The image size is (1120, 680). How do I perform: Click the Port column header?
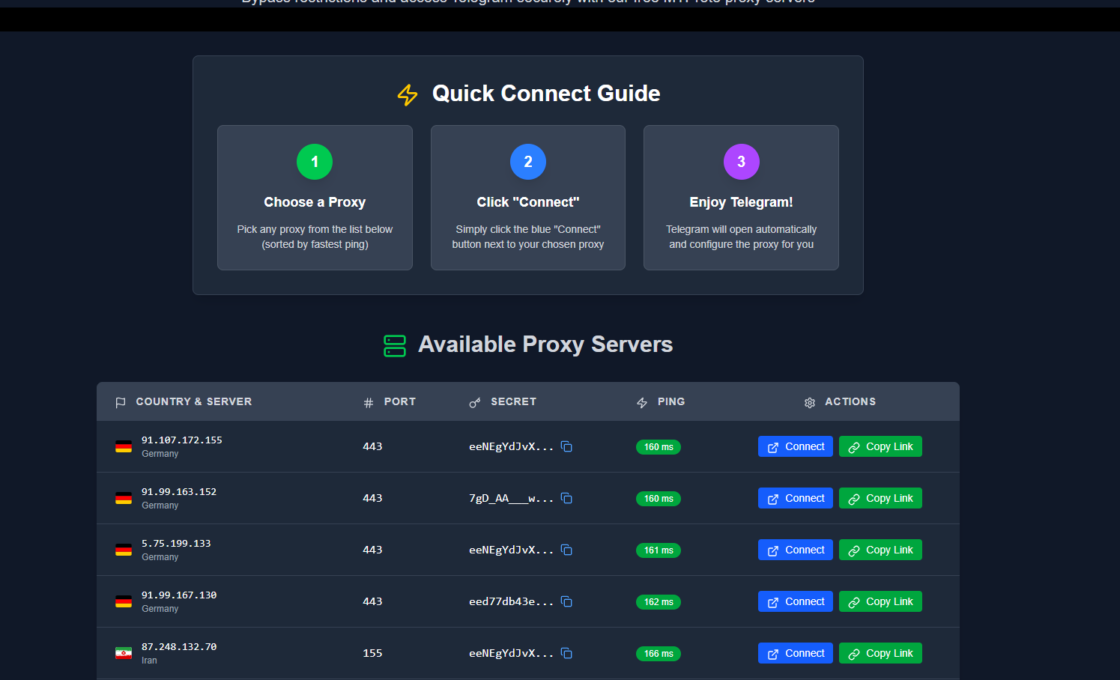coord(389,402)
